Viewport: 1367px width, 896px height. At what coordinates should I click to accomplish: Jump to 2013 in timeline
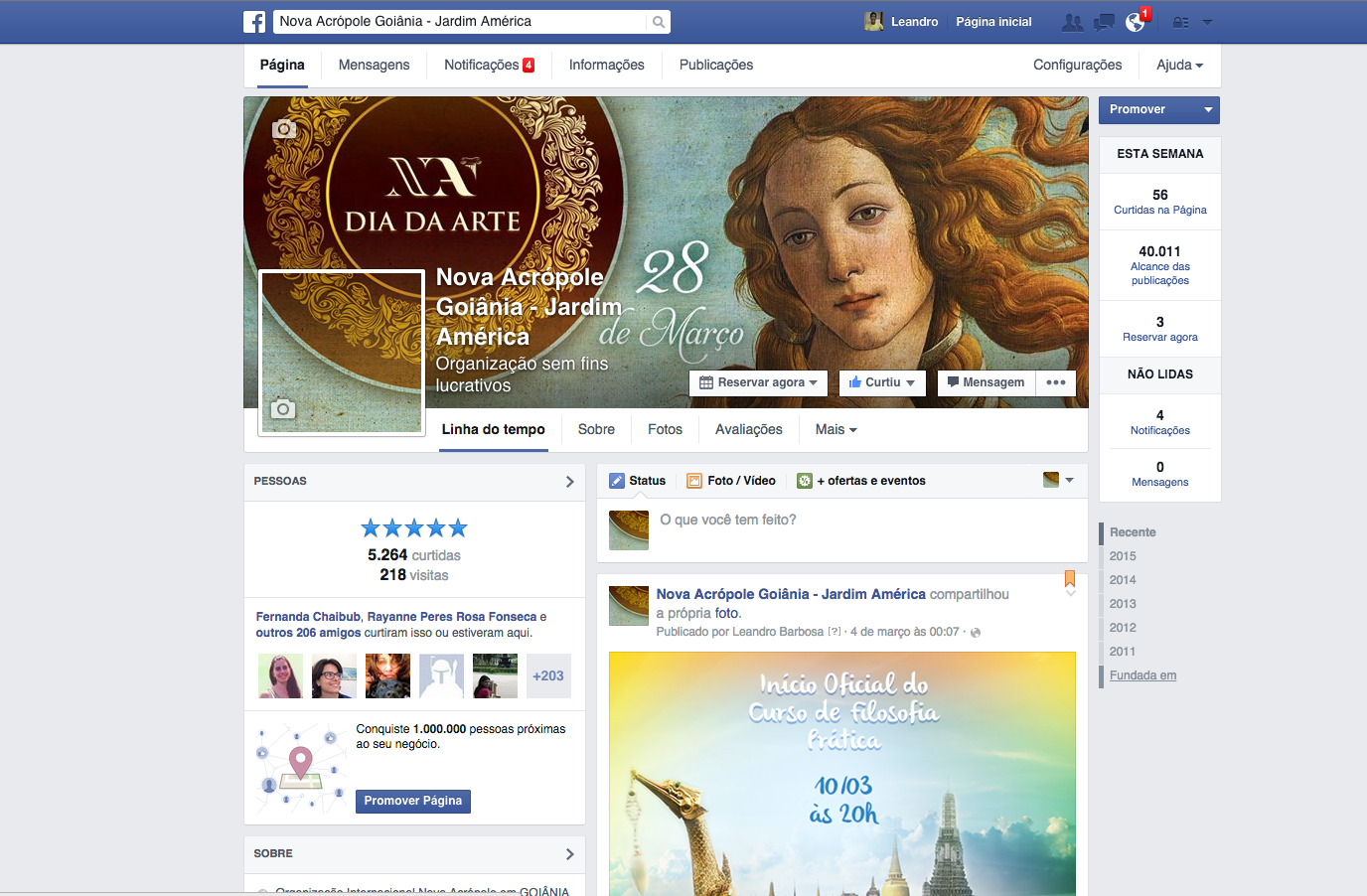(x=1123, y=604)
